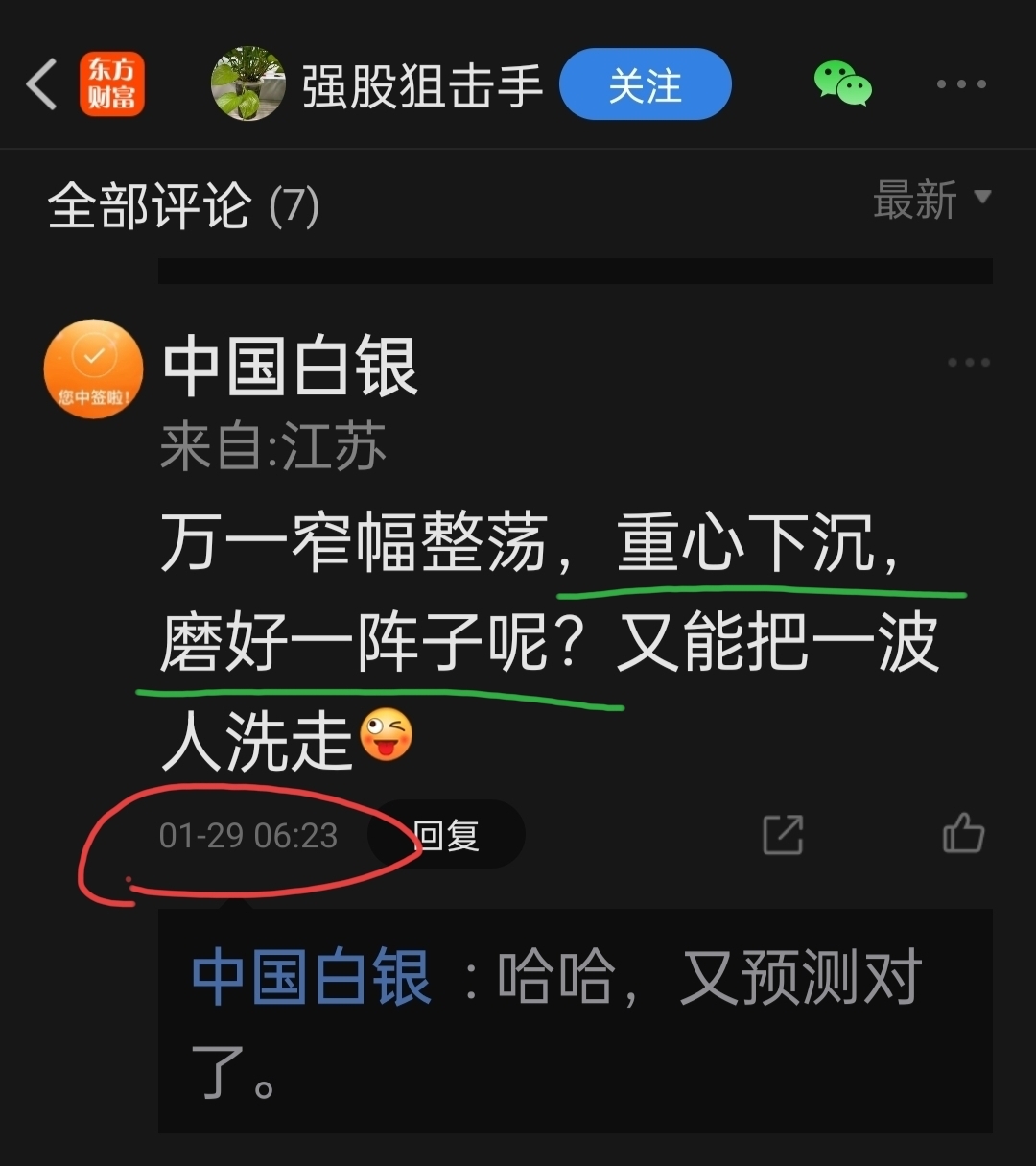Viewport: 1036px width, 1166px height.
Task: Open the WeChat share icon
Action: click(842, 83)
